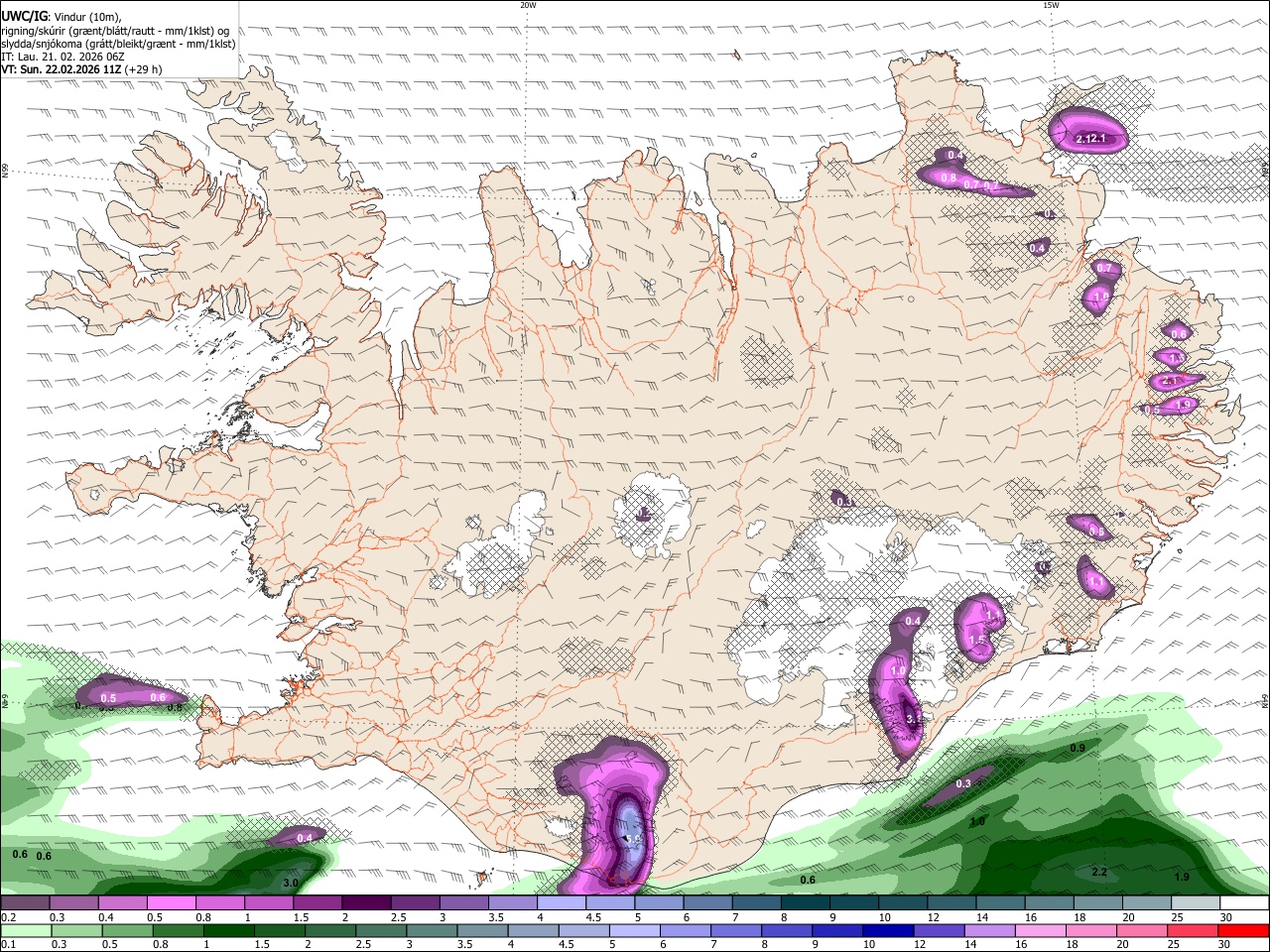Click the '0.3' value in the purple patch offshore southeast
The image size is (1270, 952).
[963, 783]
